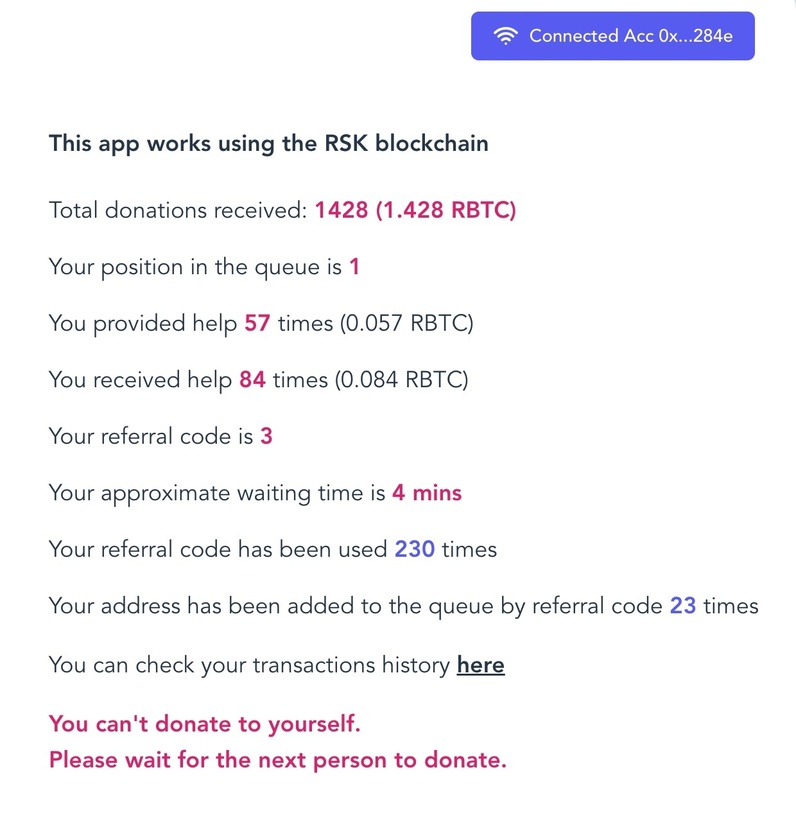Screen dimensions: 796x840
Task: Click the total donations value 1428 (1.428 RBTC)
Action: point(415,210)
